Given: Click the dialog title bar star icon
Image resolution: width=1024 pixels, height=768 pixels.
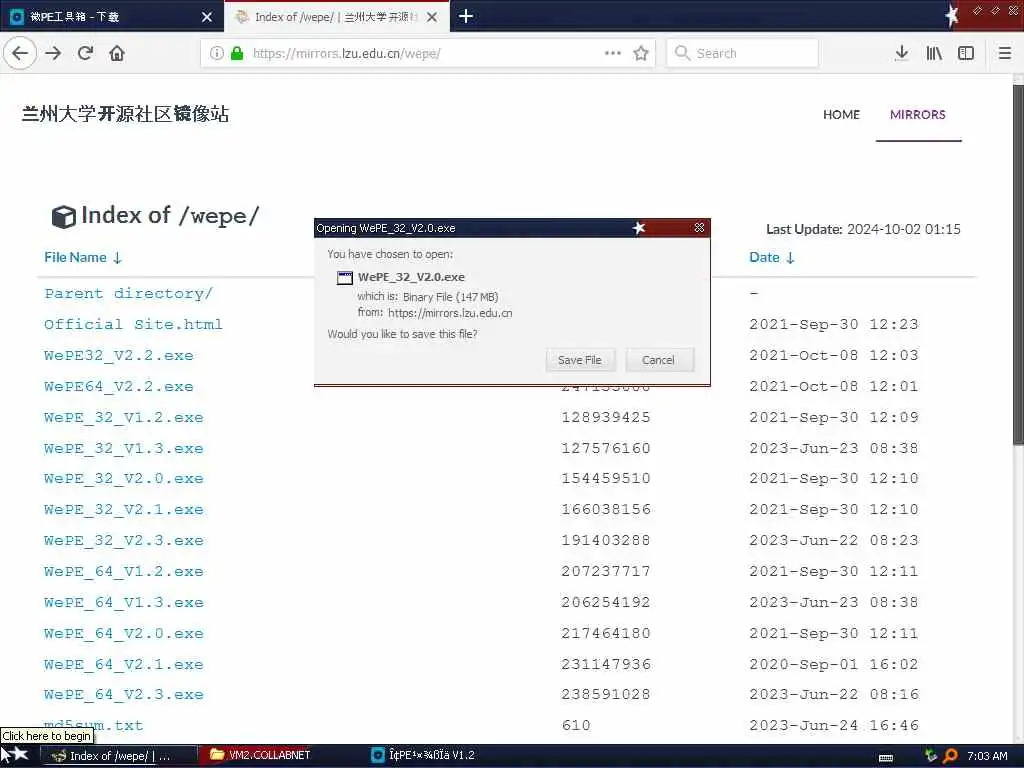Looking at the screenshot, I should click(x=639, y=227).
